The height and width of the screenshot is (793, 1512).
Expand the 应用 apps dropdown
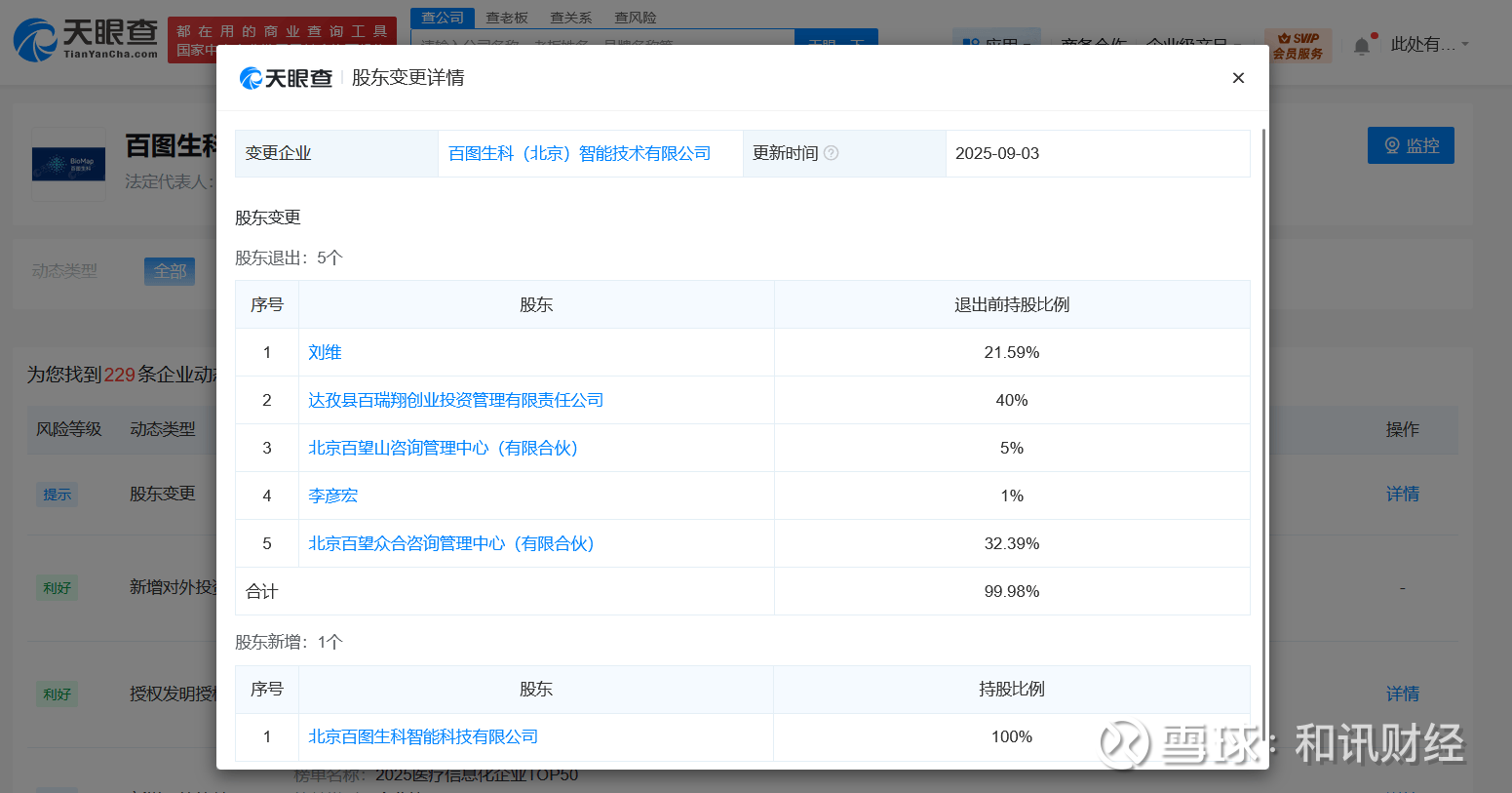click(996, 44)
